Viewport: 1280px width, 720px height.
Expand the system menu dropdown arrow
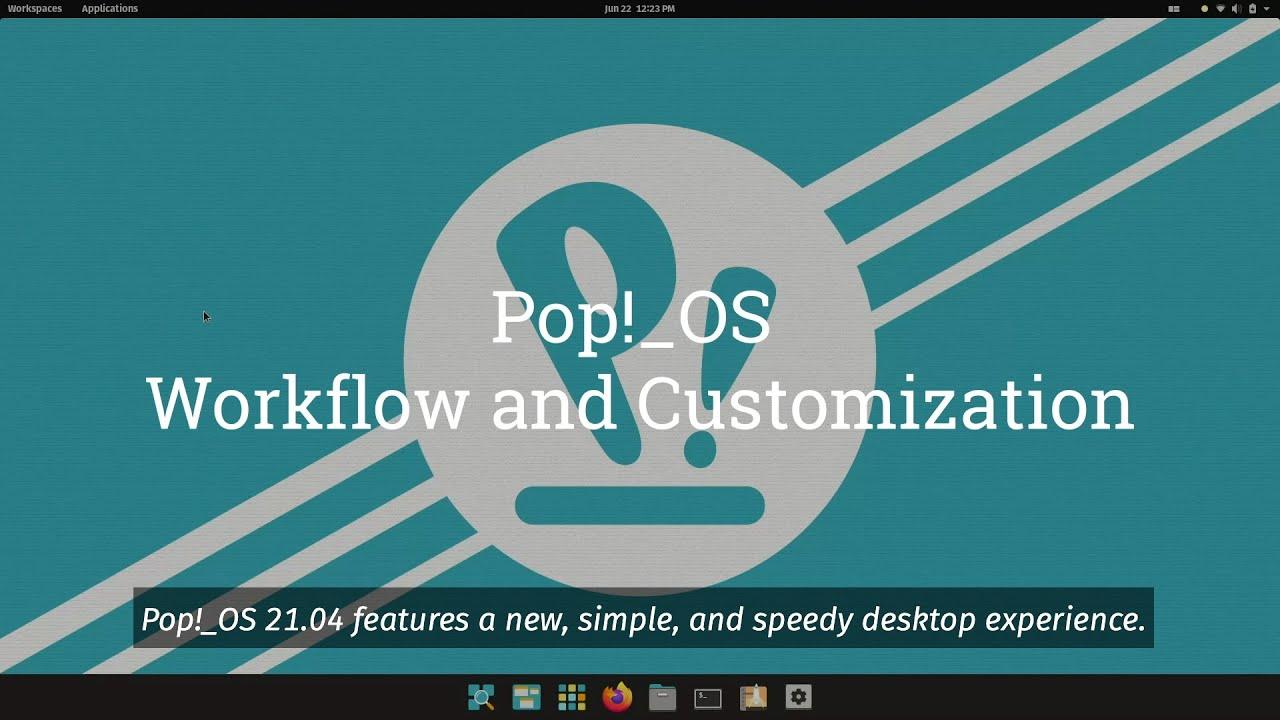(x=1267, y=9)
